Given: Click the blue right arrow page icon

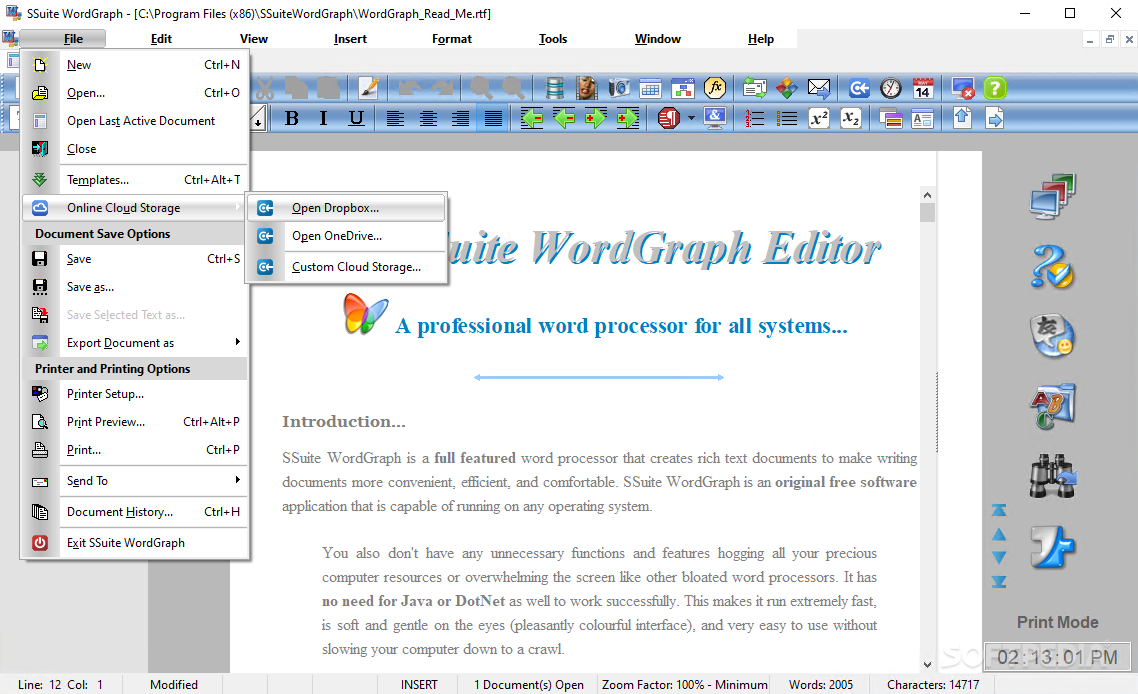Looking at the screenshot, I should [x=995, y=118].
